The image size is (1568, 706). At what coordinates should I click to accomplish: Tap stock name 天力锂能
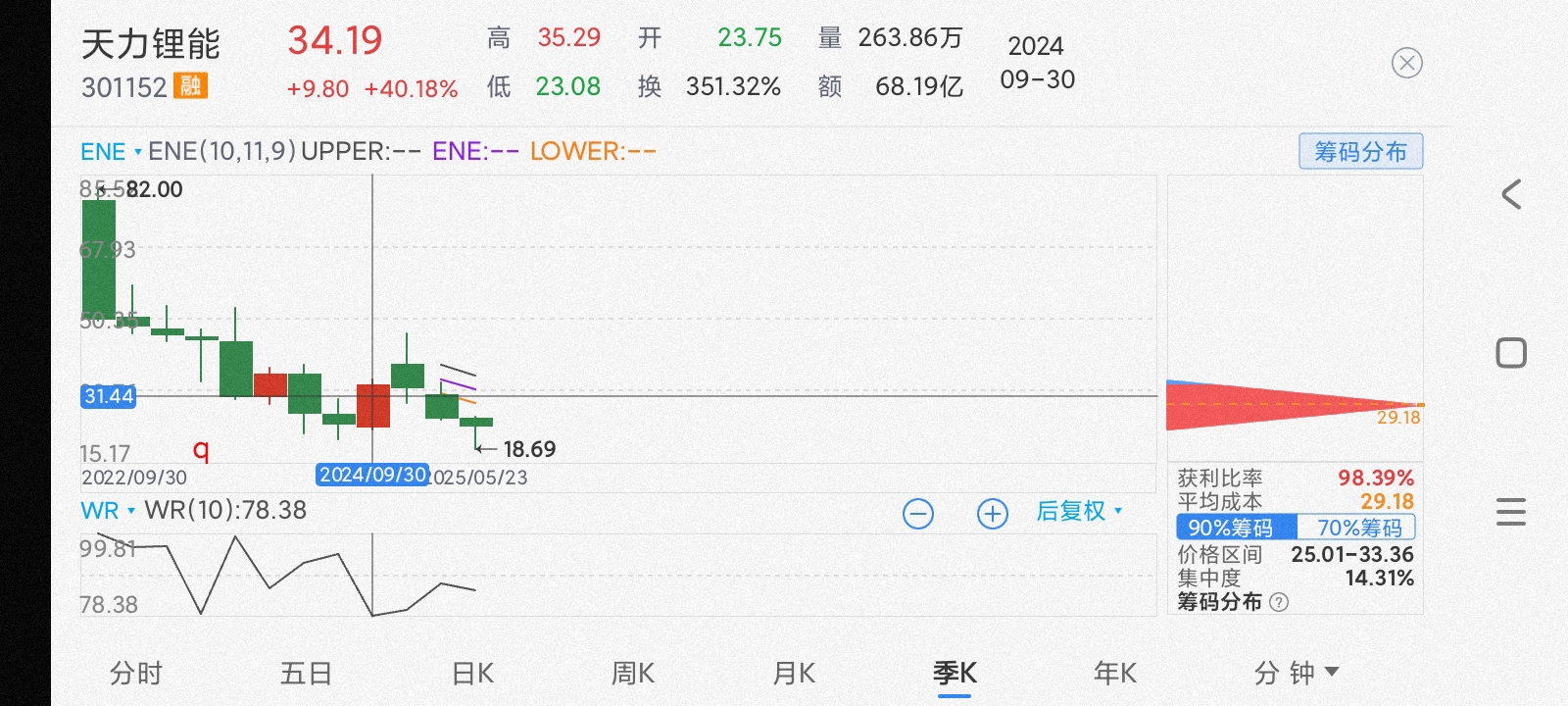pos(151,44)
